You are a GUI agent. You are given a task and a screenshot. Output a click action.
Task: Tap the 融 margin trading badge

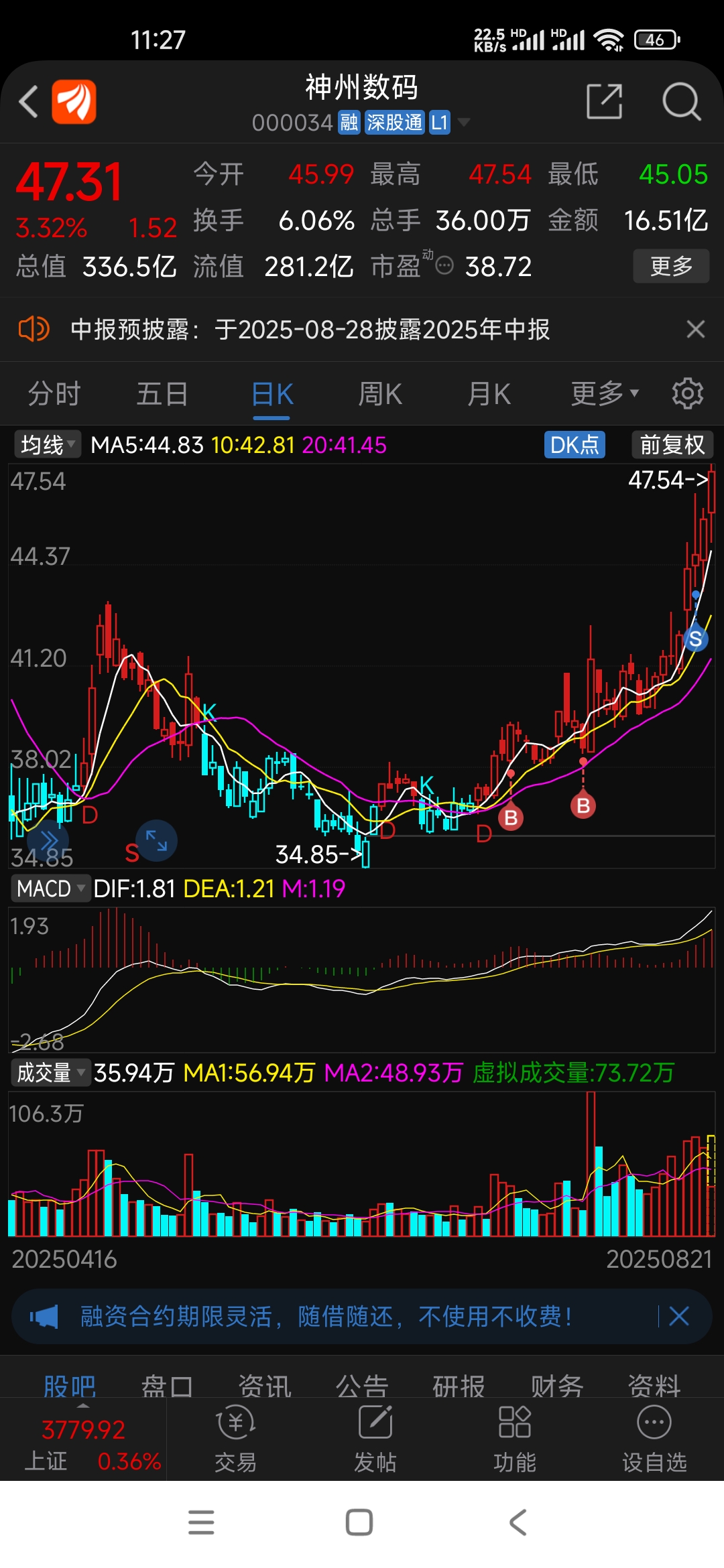349,123
